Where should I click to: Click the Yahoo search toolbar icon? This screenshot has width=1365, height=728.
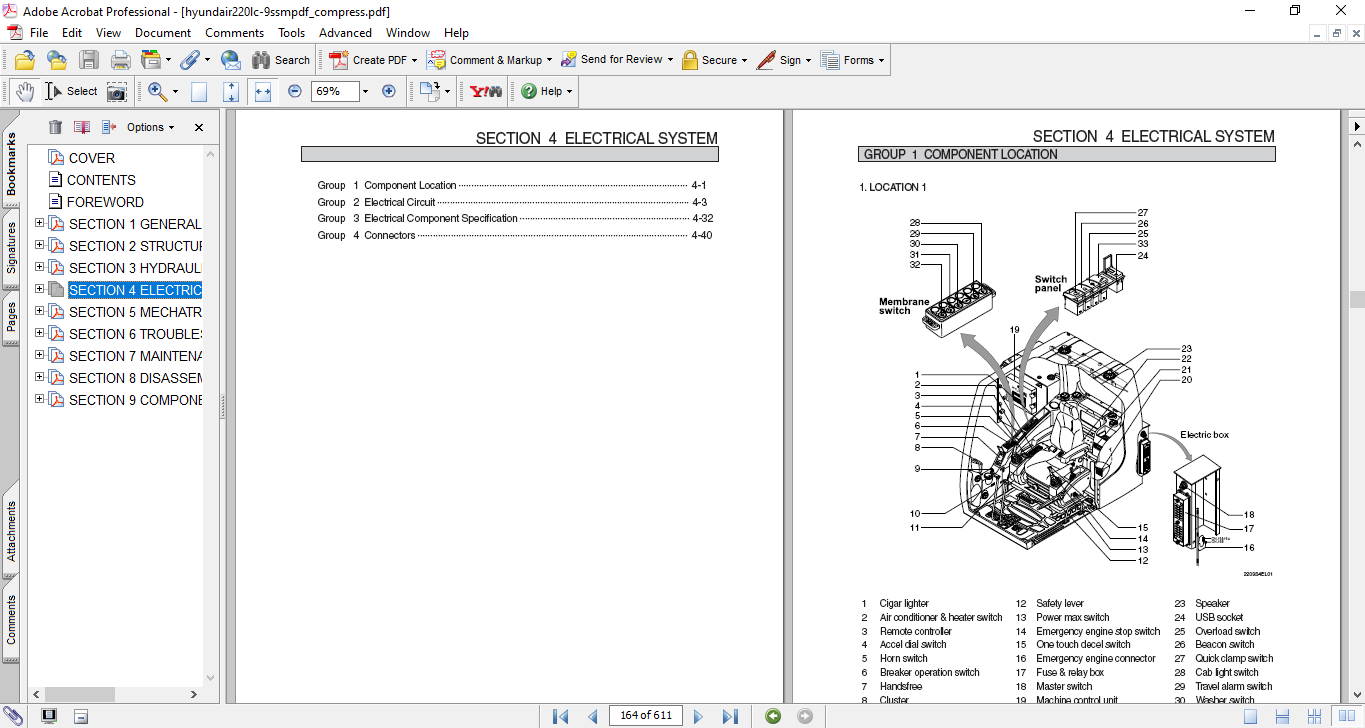486,91
